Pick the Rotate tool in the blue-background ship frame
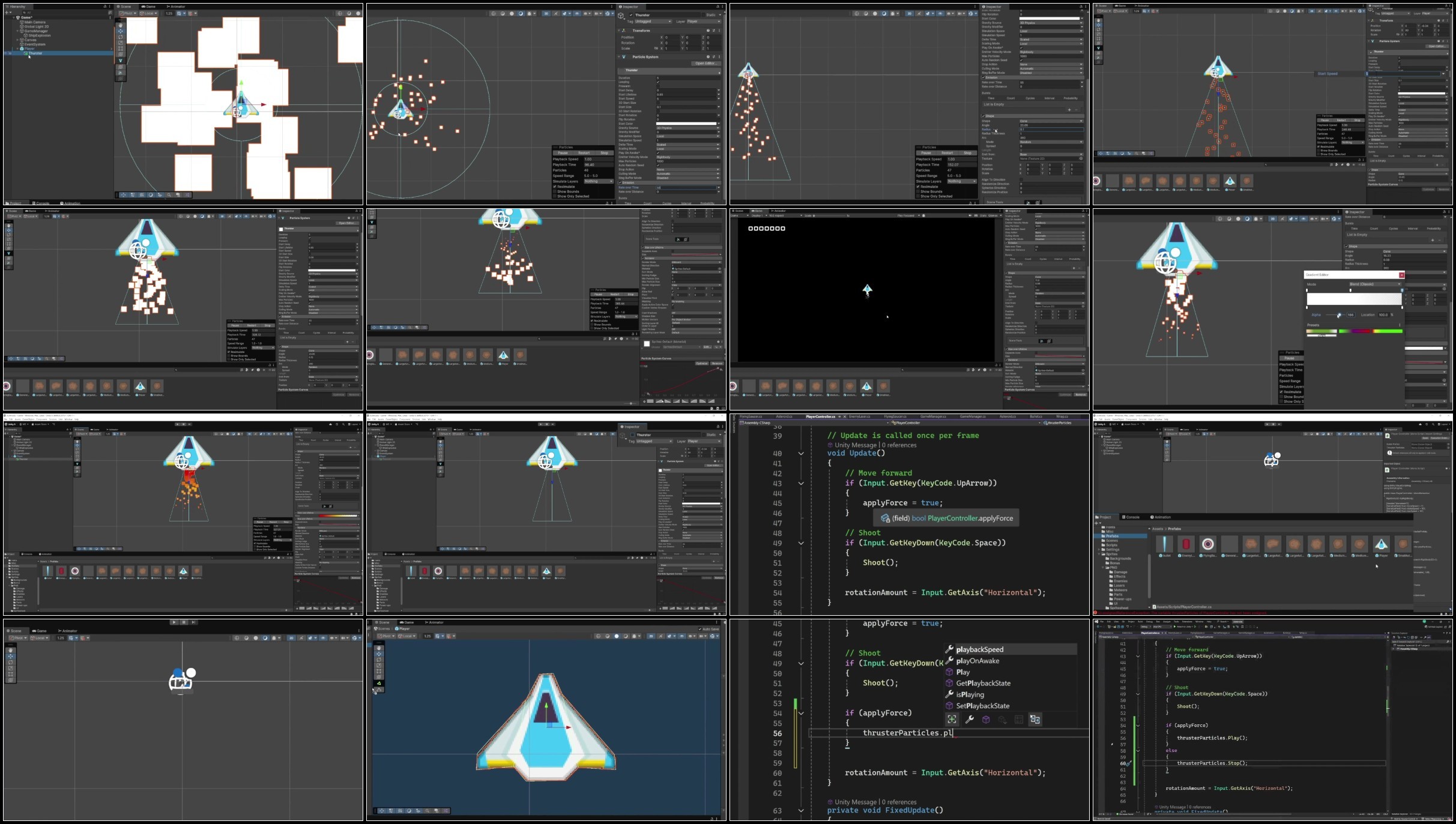Screen dimensions: 1456x824 pyautogui.click(x=379, y=660)
